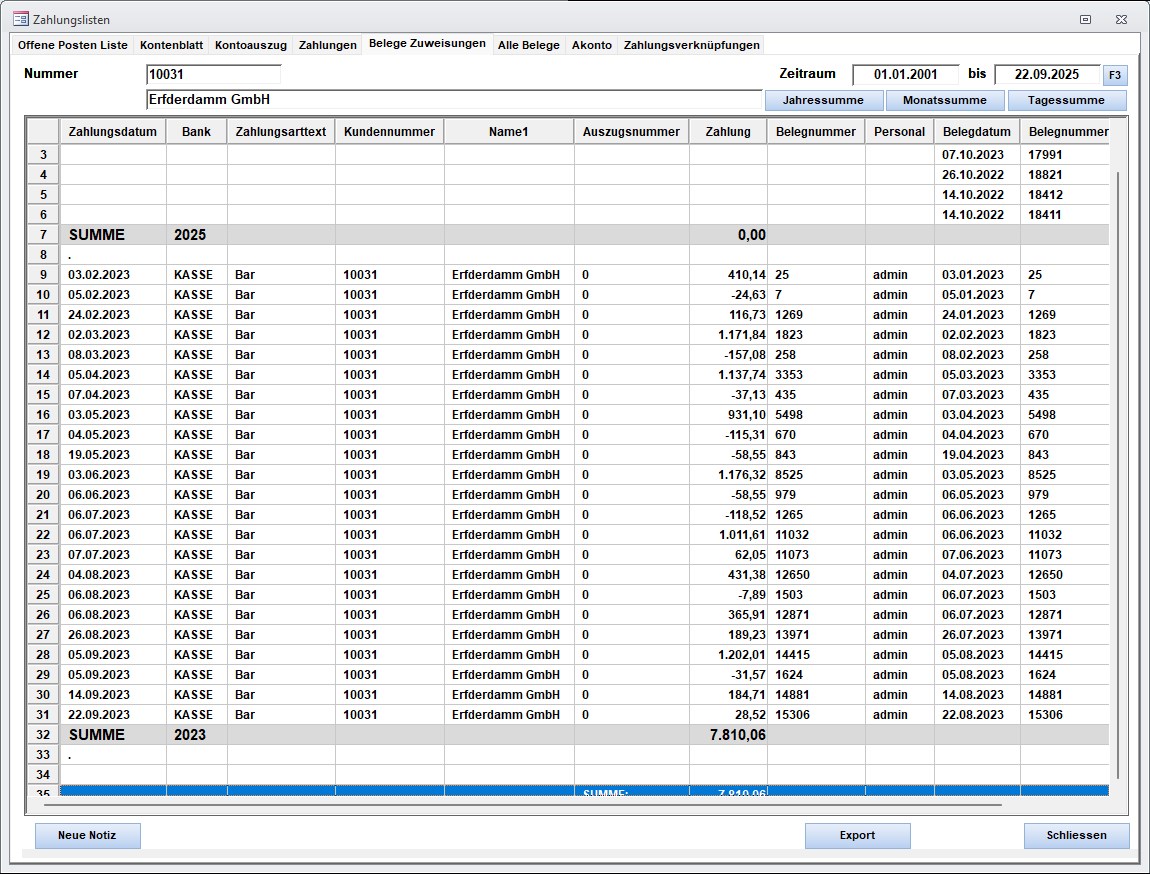Open the Kontenblatt tab

171,45
